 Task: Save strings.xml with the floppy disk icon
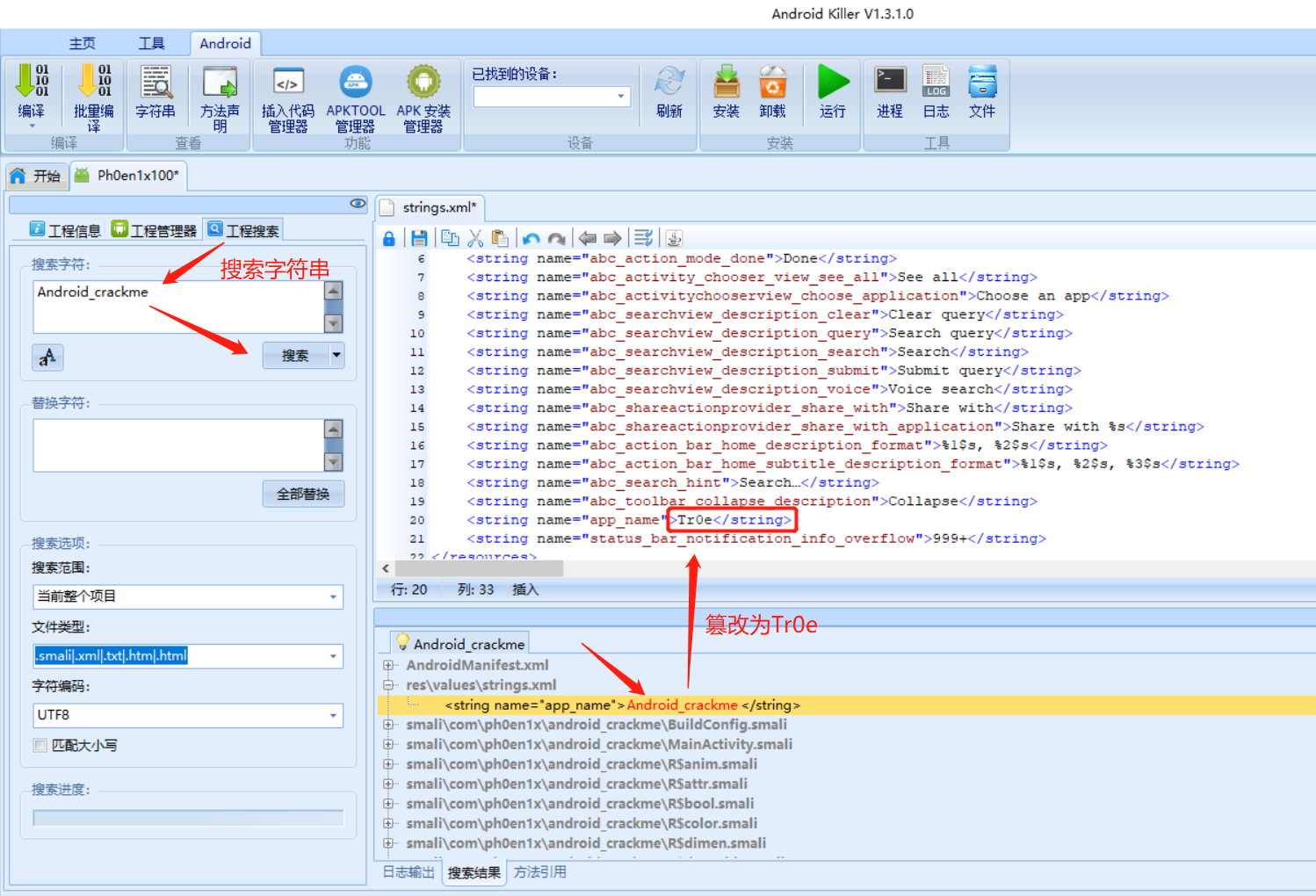419,238
